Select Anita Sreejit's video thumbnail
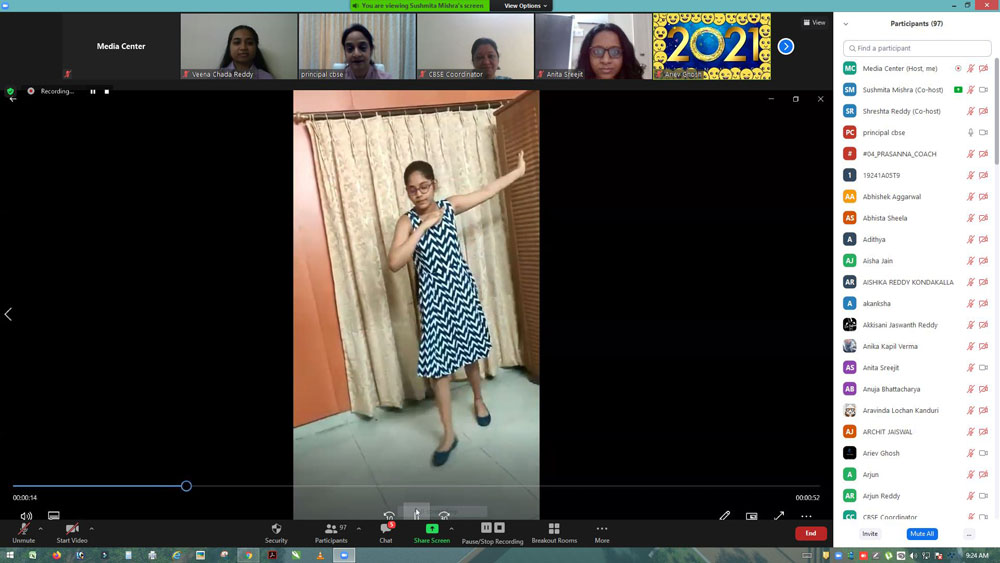Viewport: 1000px width, 563px height. tap(593, 47)
